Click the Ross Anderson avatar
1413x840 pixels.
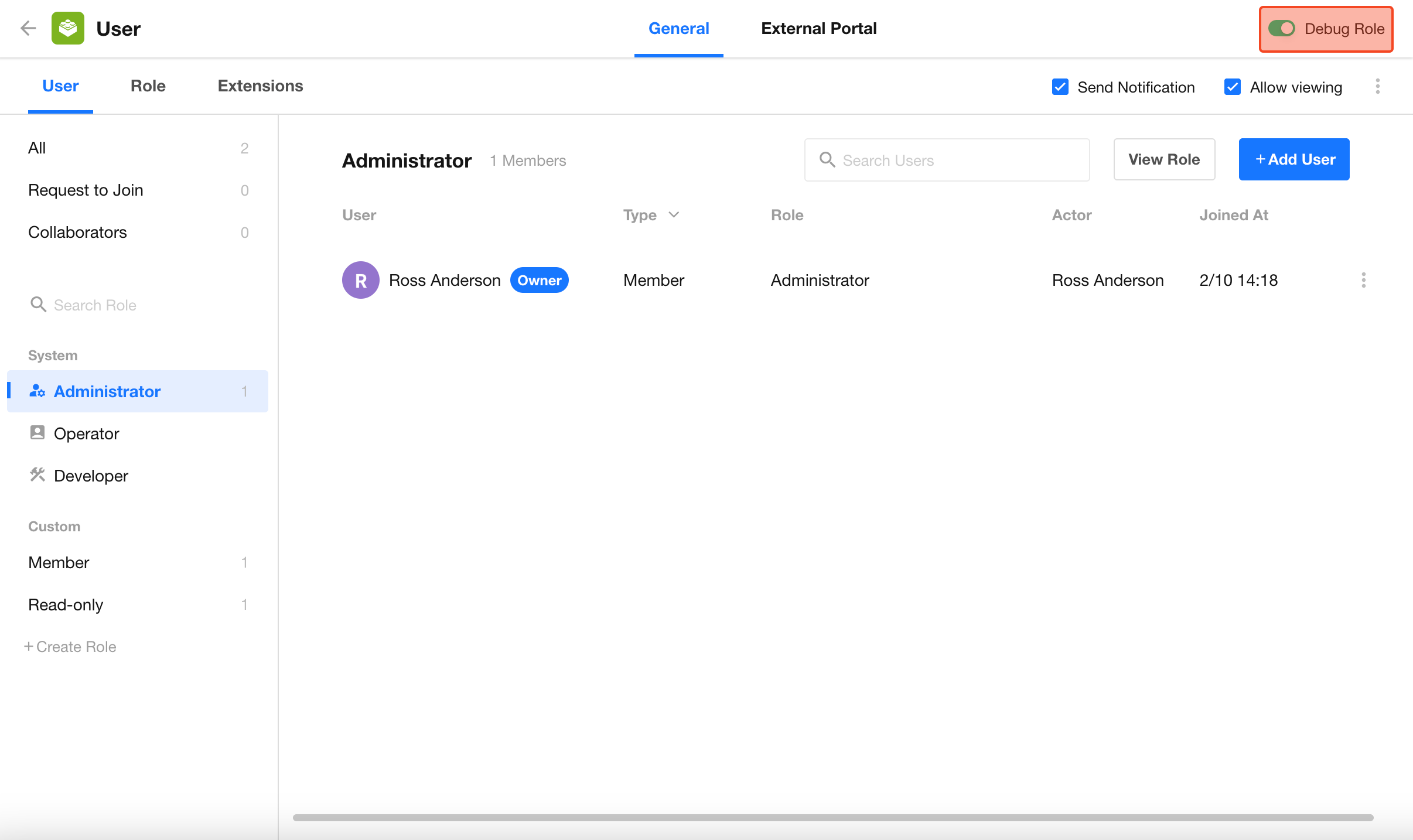[361, 280]
